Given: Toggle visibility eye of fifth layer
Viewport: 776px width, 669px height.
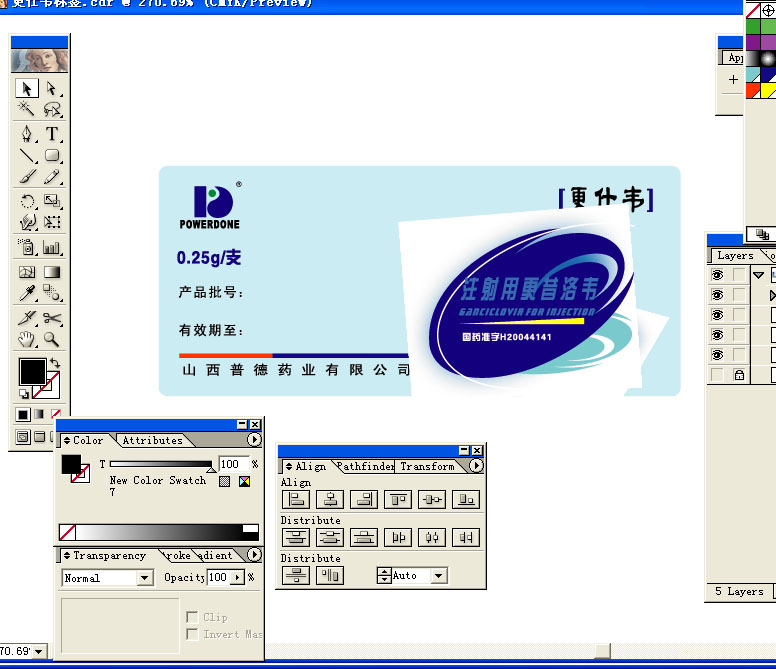Looking at the screenshot, I should pyautogui.click(x=717, y=355).
